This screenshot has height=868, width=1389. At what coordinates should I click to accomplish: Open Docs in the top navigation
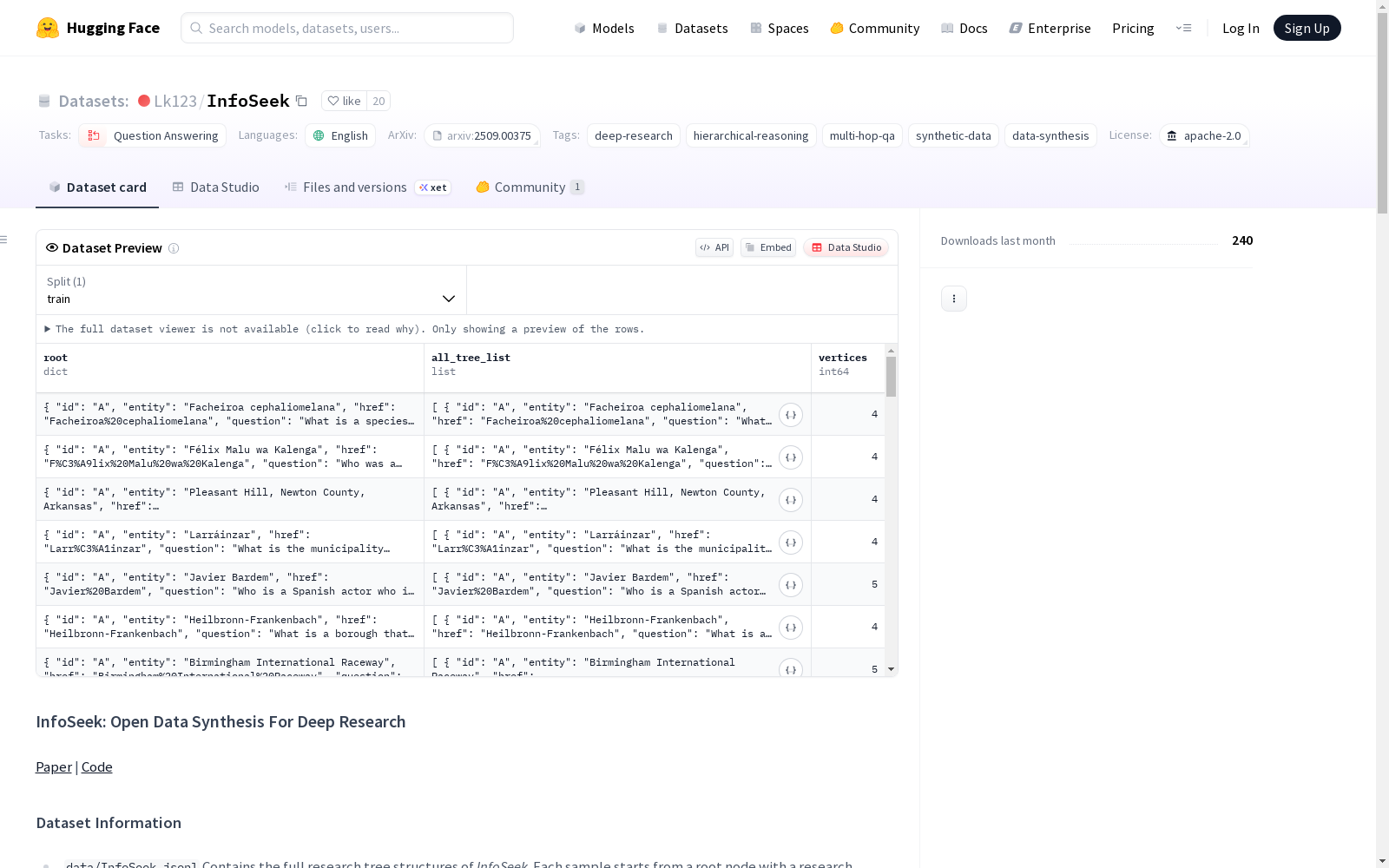[964, 29]
